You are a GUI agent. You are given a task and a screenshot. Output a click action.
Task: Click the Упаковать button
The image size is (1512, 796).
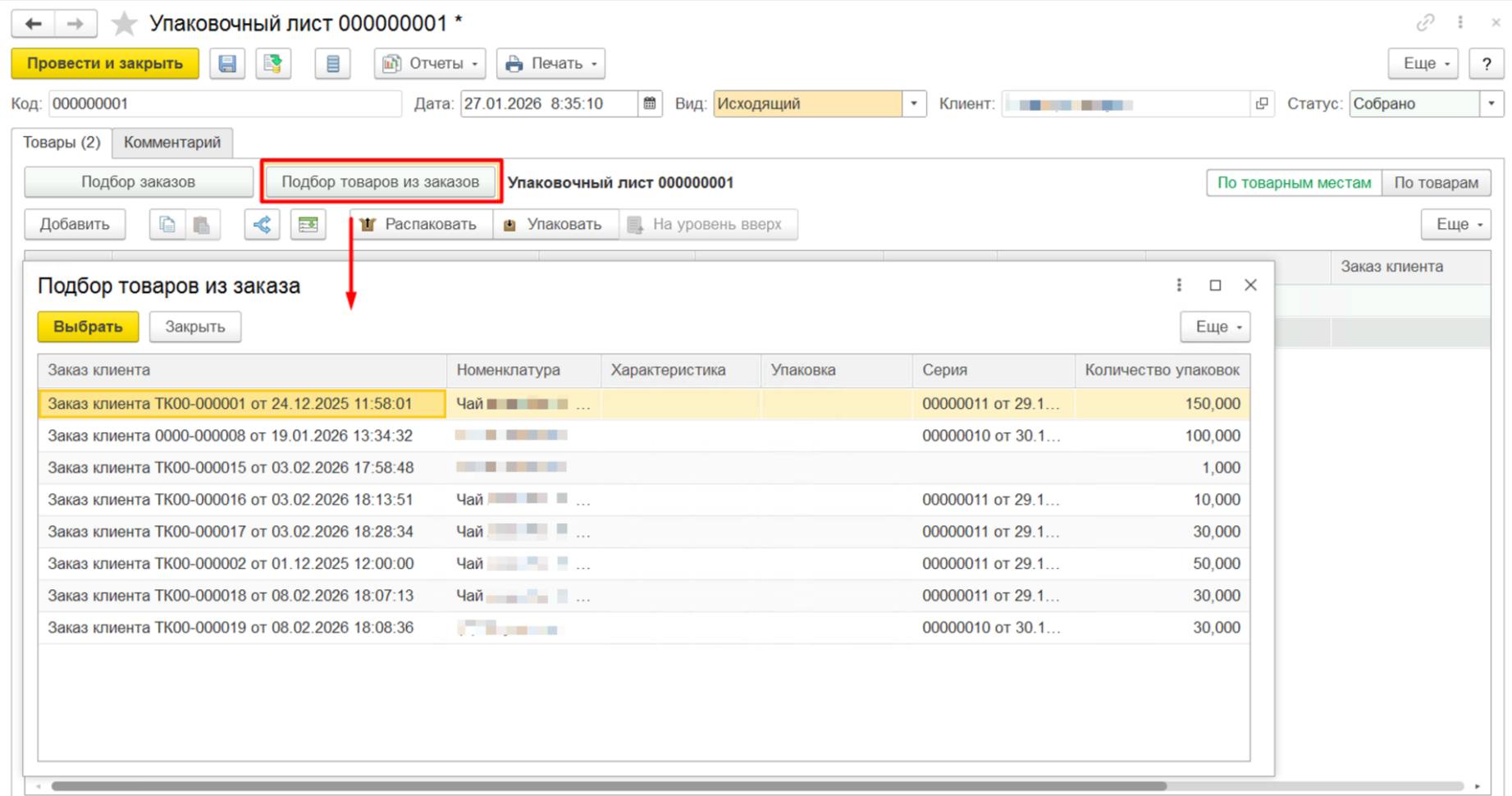click(555, 224)
